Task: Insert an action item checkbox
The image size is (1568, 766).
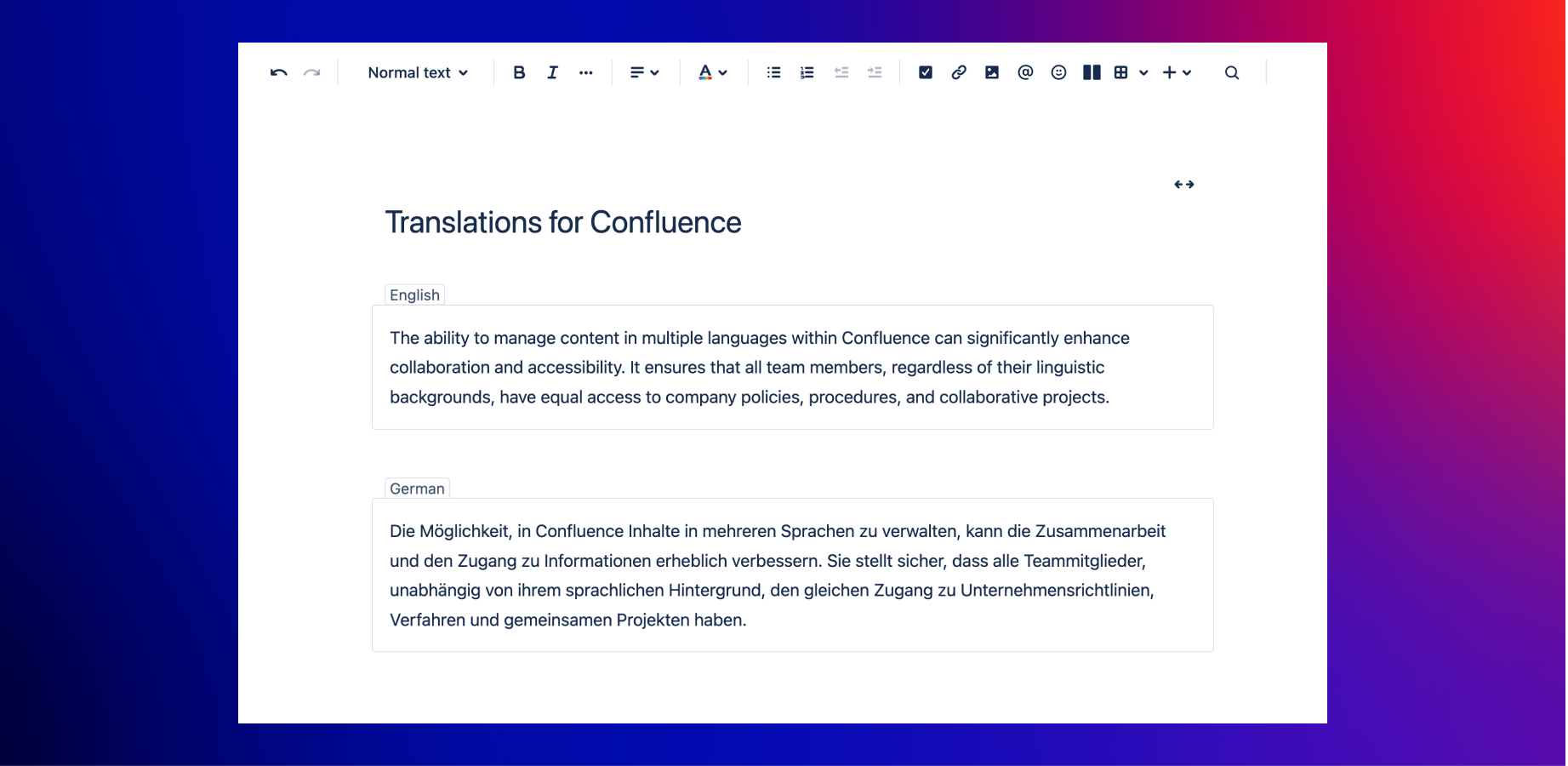Action: (x=926, y=73)
